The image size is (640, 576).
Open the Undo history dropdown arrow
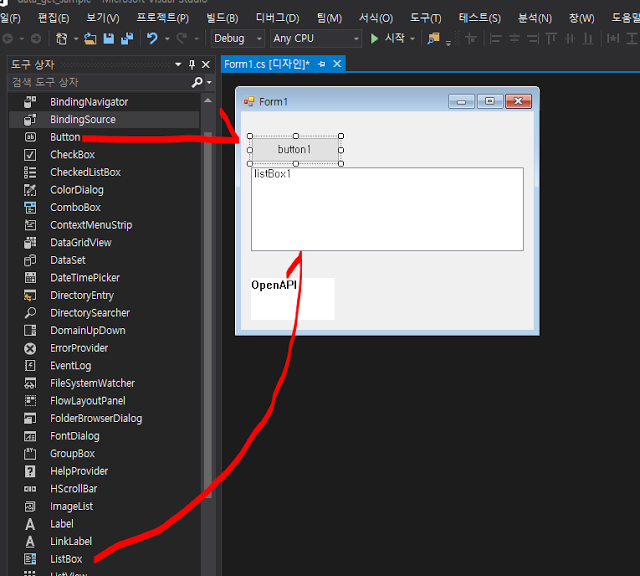pos(167,39)
